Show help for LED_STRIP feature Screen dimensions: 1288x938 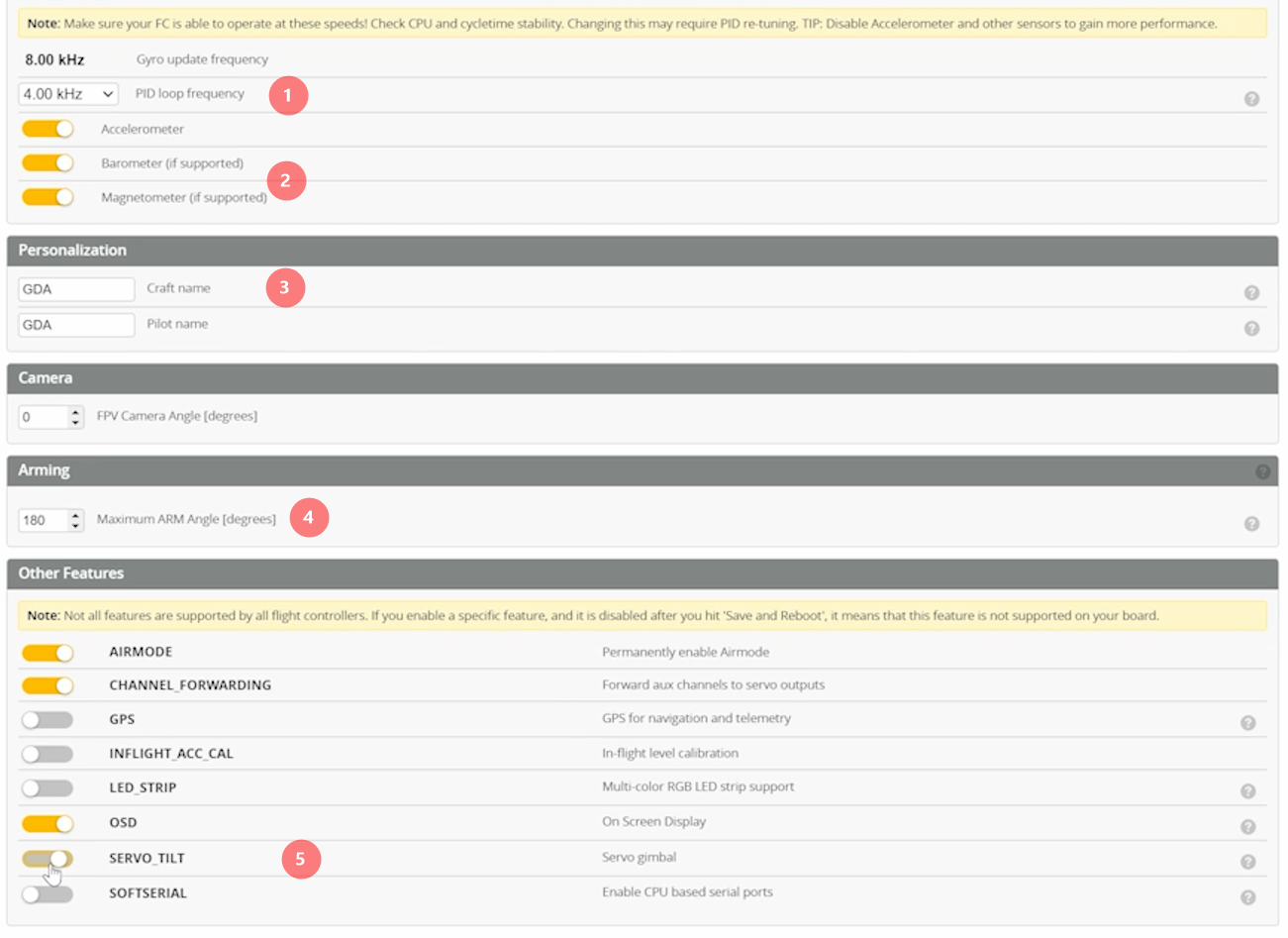[x=1247, y=791]
